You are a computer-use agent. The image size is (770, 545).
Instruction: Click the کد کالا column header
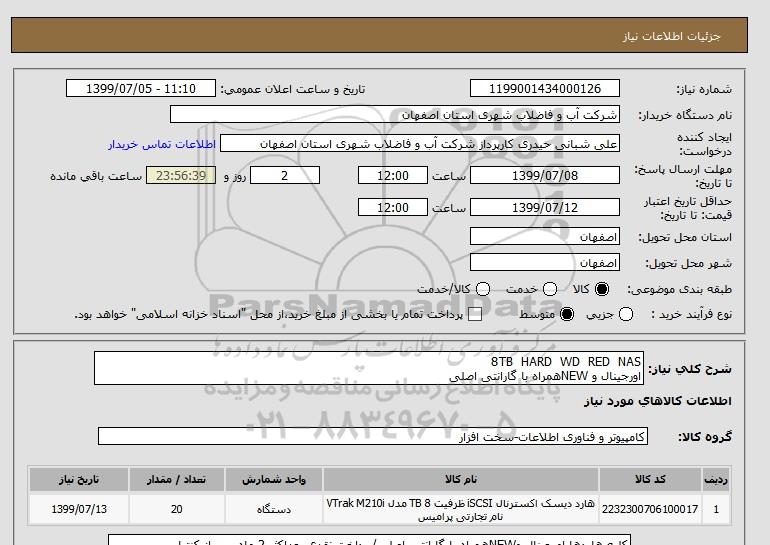[x=650, y=479]
